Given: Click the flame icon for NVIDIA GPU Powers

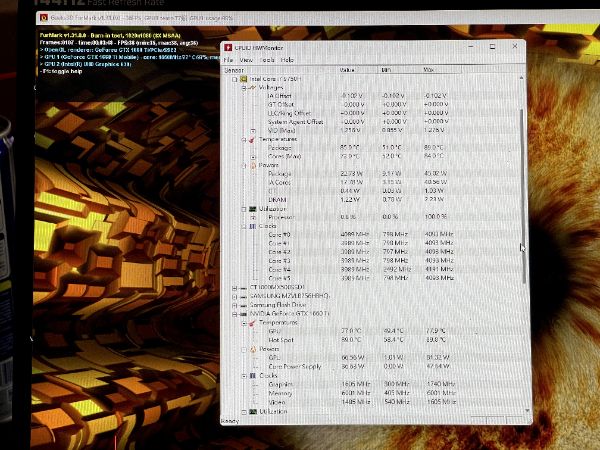Looking at the screenshot, I should pyautogui.click(x=253, y=349).
